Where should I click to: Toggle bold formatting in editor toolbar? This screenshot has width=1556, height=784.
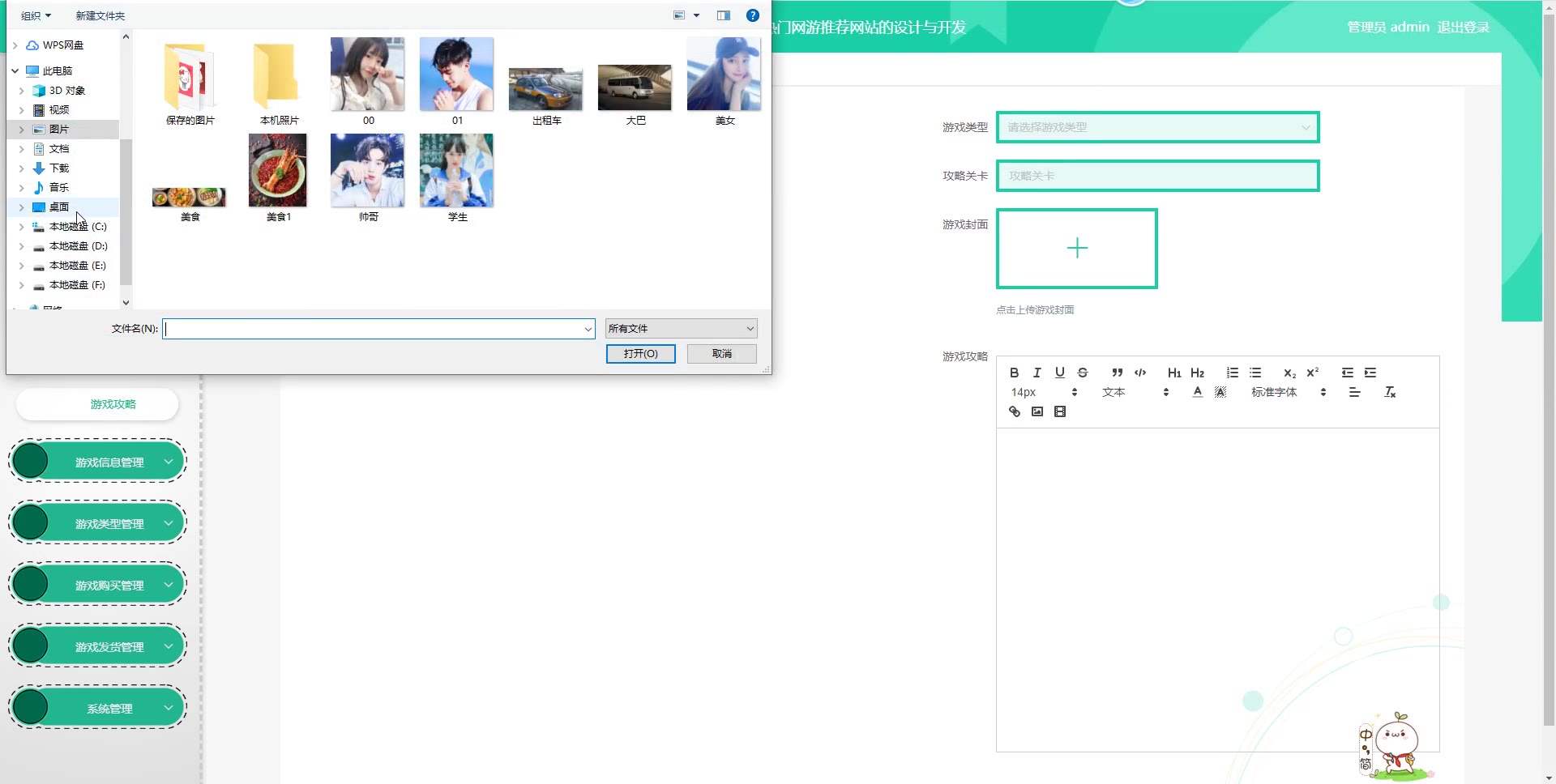(1014, 373)
